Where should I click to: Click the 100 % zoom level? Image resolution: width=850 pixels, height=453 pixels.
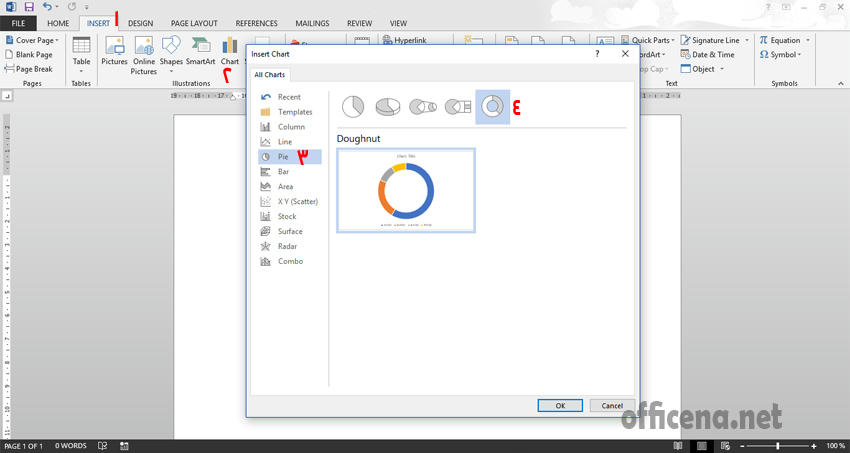pyautogui.click(x=835, y=446)
